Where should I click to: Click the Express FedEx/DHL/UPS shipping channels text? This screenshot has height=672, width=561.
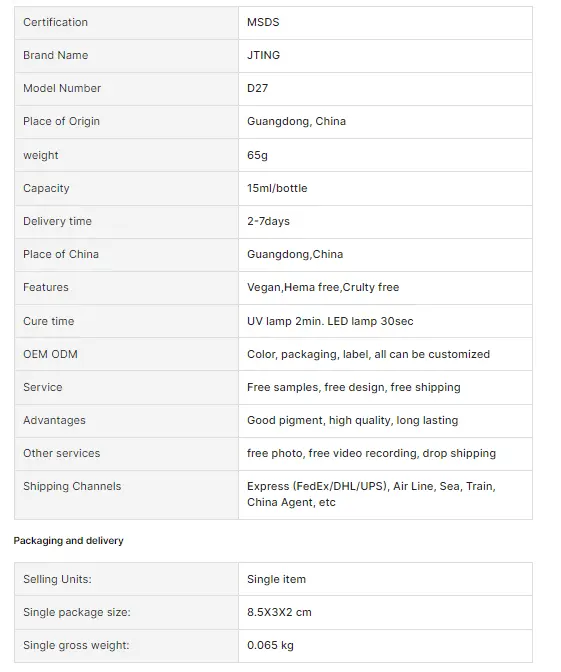[371, 494]
